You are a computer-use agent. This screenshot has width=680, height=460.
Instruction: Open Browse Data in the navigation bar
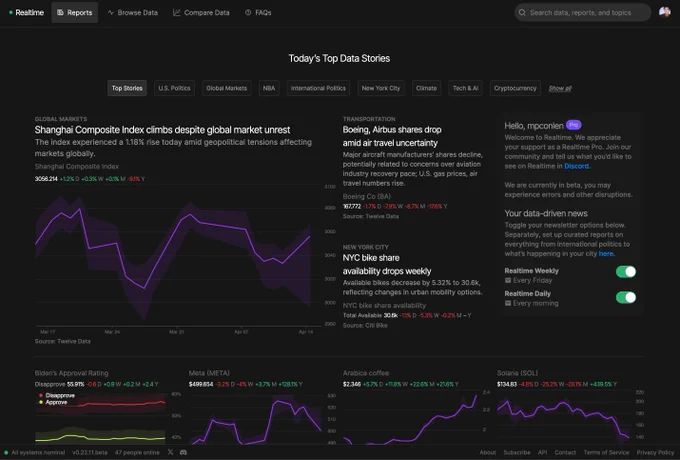click(x=133, y=13)
